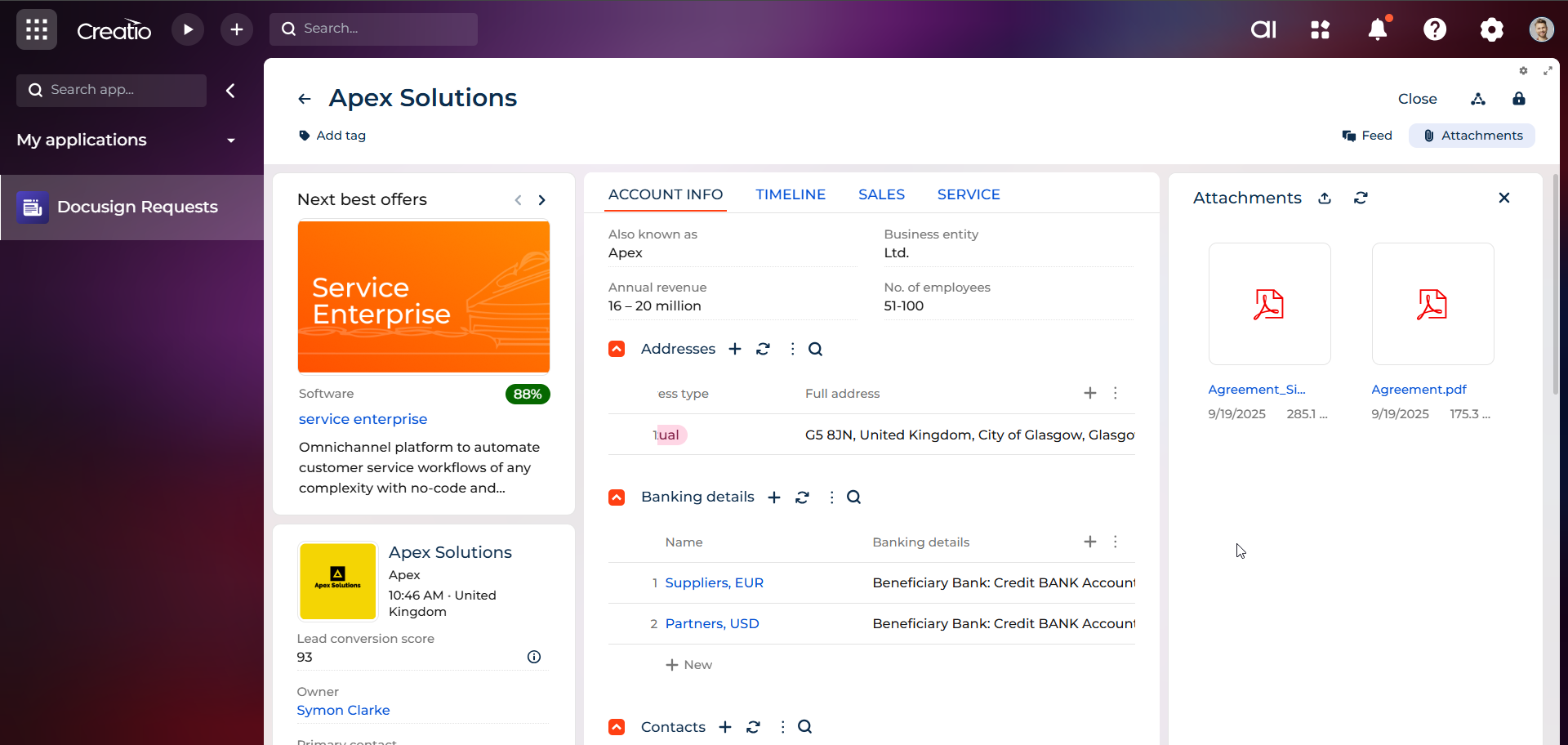Expand the My applications dropdown
Screen dimensions: 1568x745
click(x=231, y=141)
